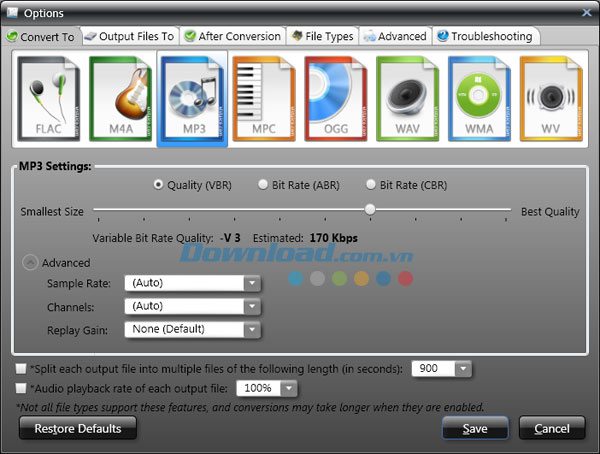Enable split output file into multiple files
This screenshot has width=600, height=454.
pos(21,368)
